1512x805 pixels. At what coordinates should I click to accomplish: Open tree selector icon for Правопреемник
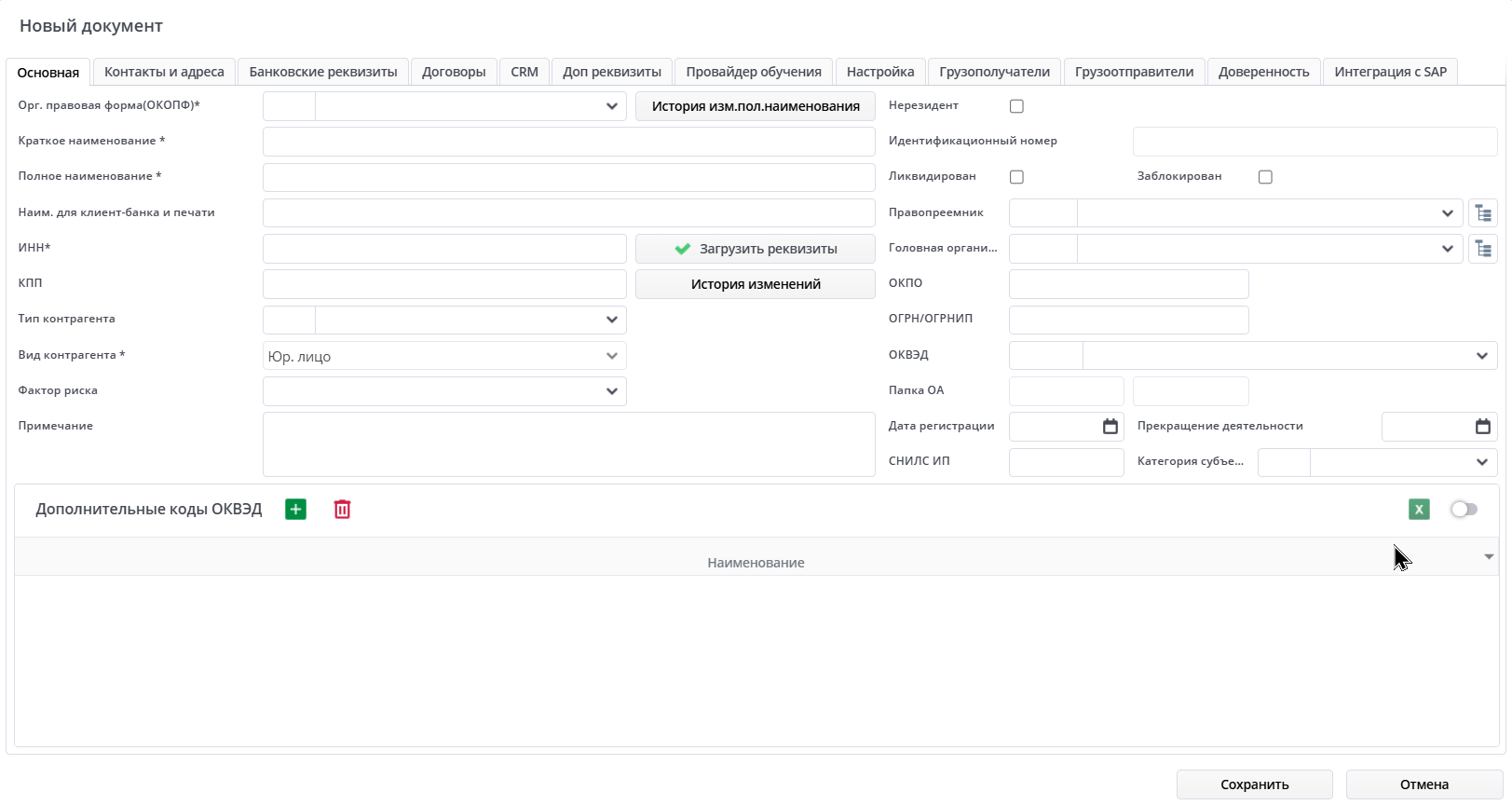point(1482,213)
